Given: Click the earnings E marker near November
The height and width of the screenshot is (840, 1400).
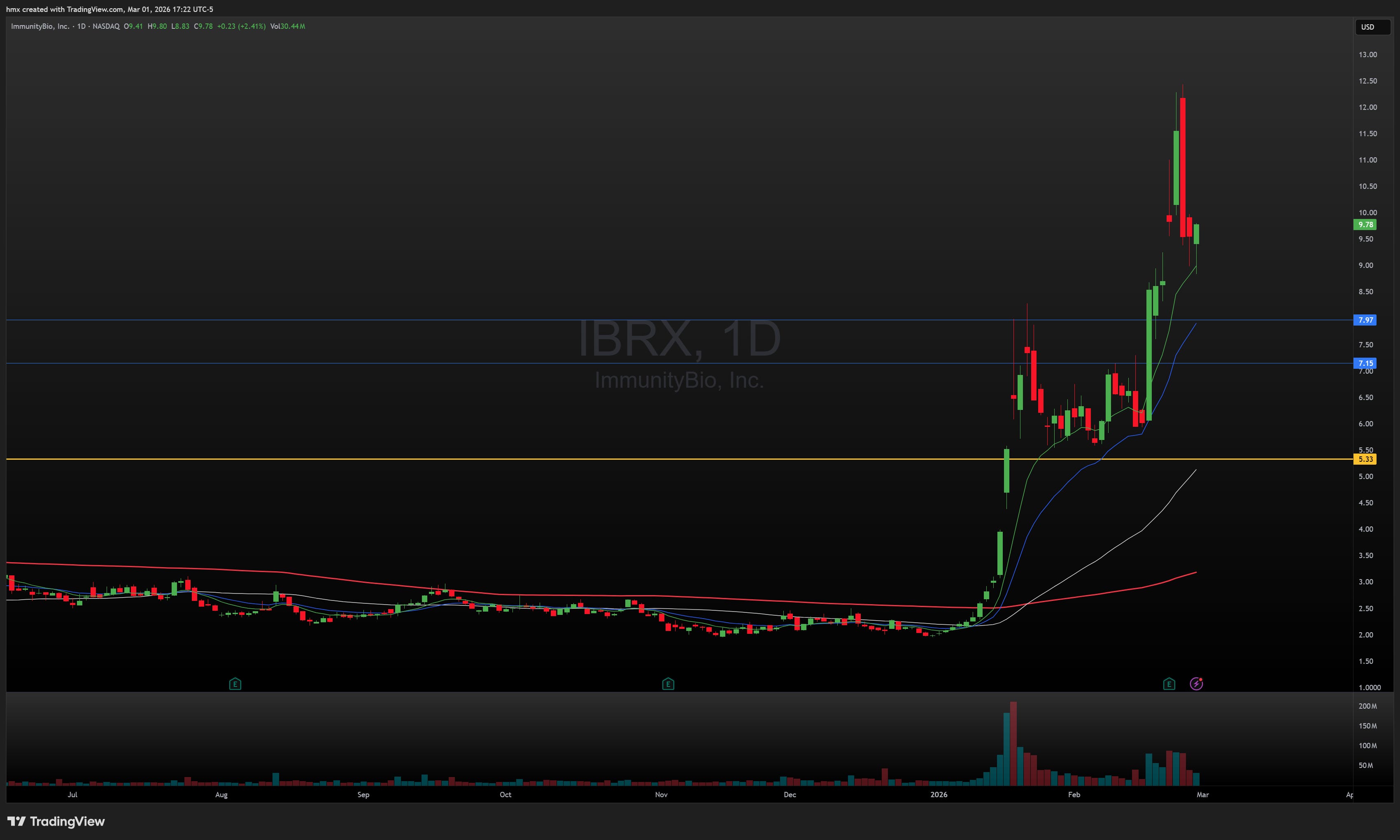Looking at the screenshot, I should pos(668,684).
